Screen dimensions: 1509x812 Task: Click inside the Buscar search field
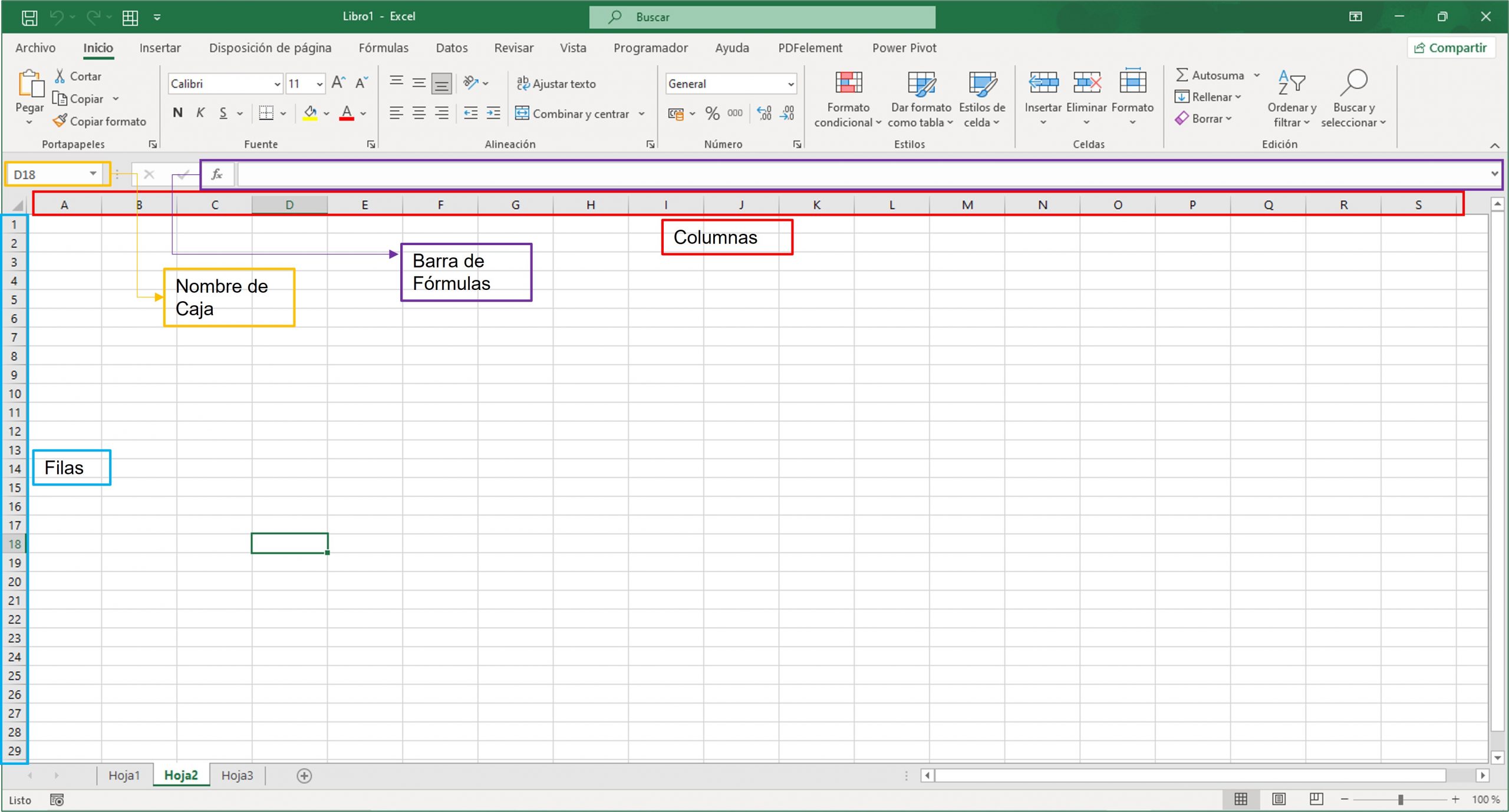pyautogui.click(x=760, y=16)
